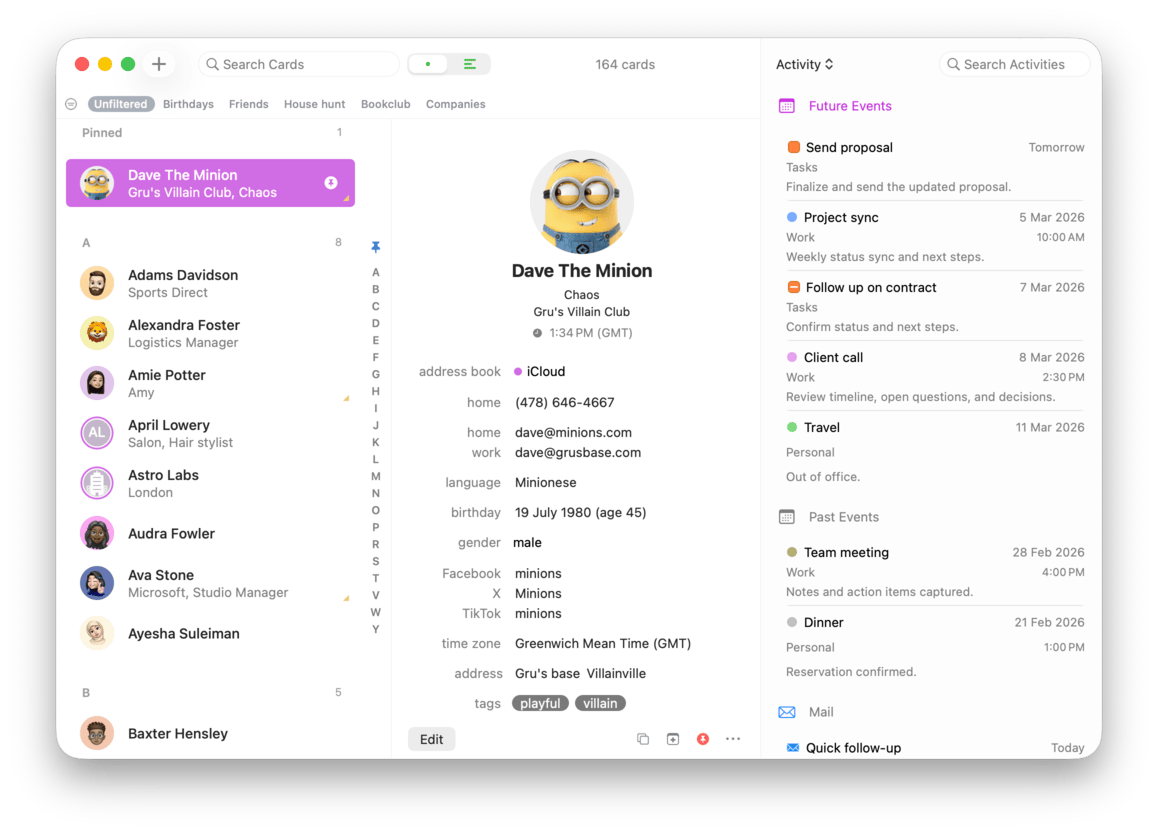Image resolution: width=1158 pixels, height=833 pixels.
Task: Click the playful tag on Dave's card
Action: pos(540,703)
